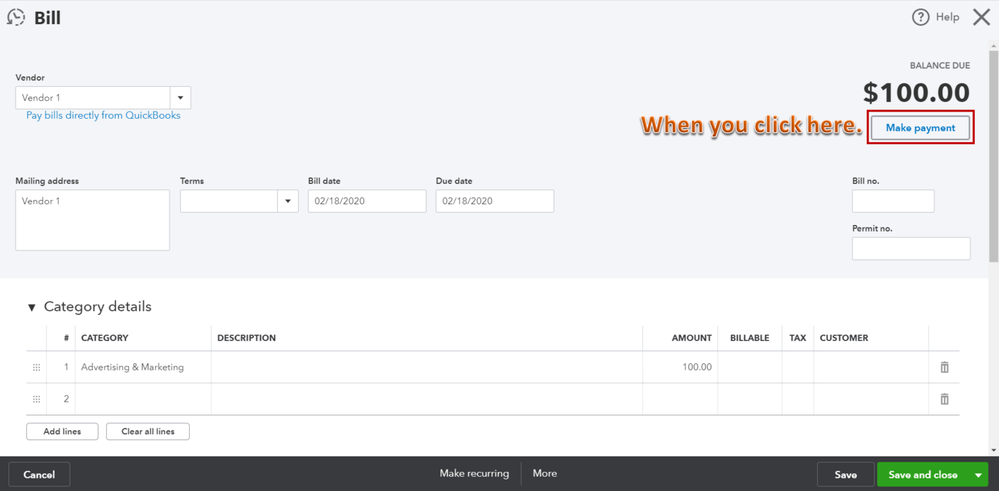Image resolution: width=999 pixels, height=491 pixels.
Task: Follow Pay bills directly from QuickBooks link
Action: point(103,116)
